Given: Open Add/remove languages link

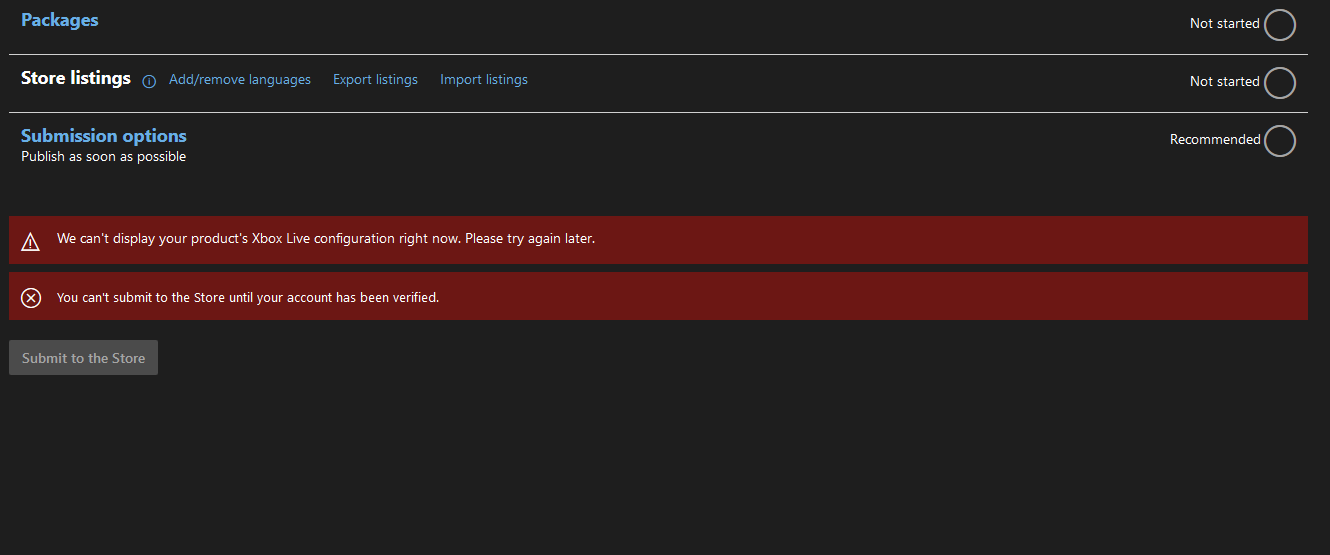Looking at the screenshot, I should click(x=240, y=80).
